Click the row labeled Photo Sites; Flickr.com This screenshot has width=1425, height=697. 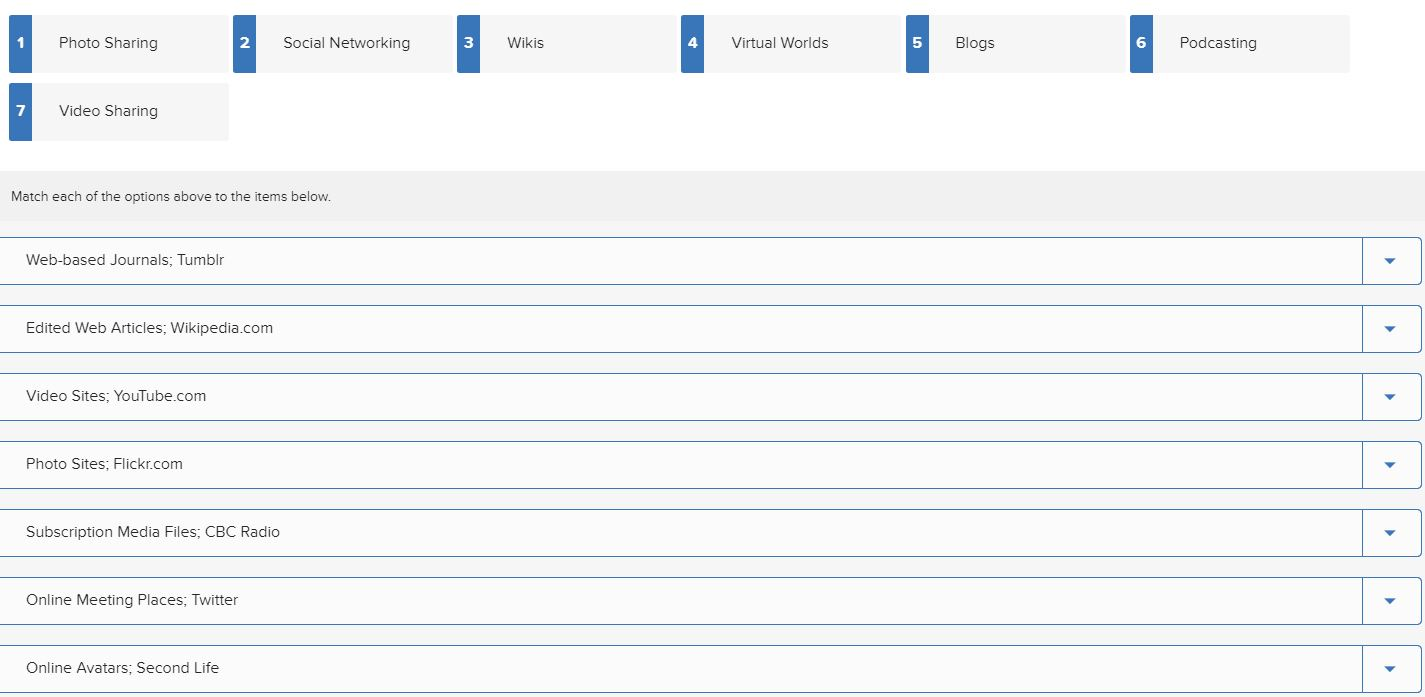pyautogui.click(x=600, y=464)
